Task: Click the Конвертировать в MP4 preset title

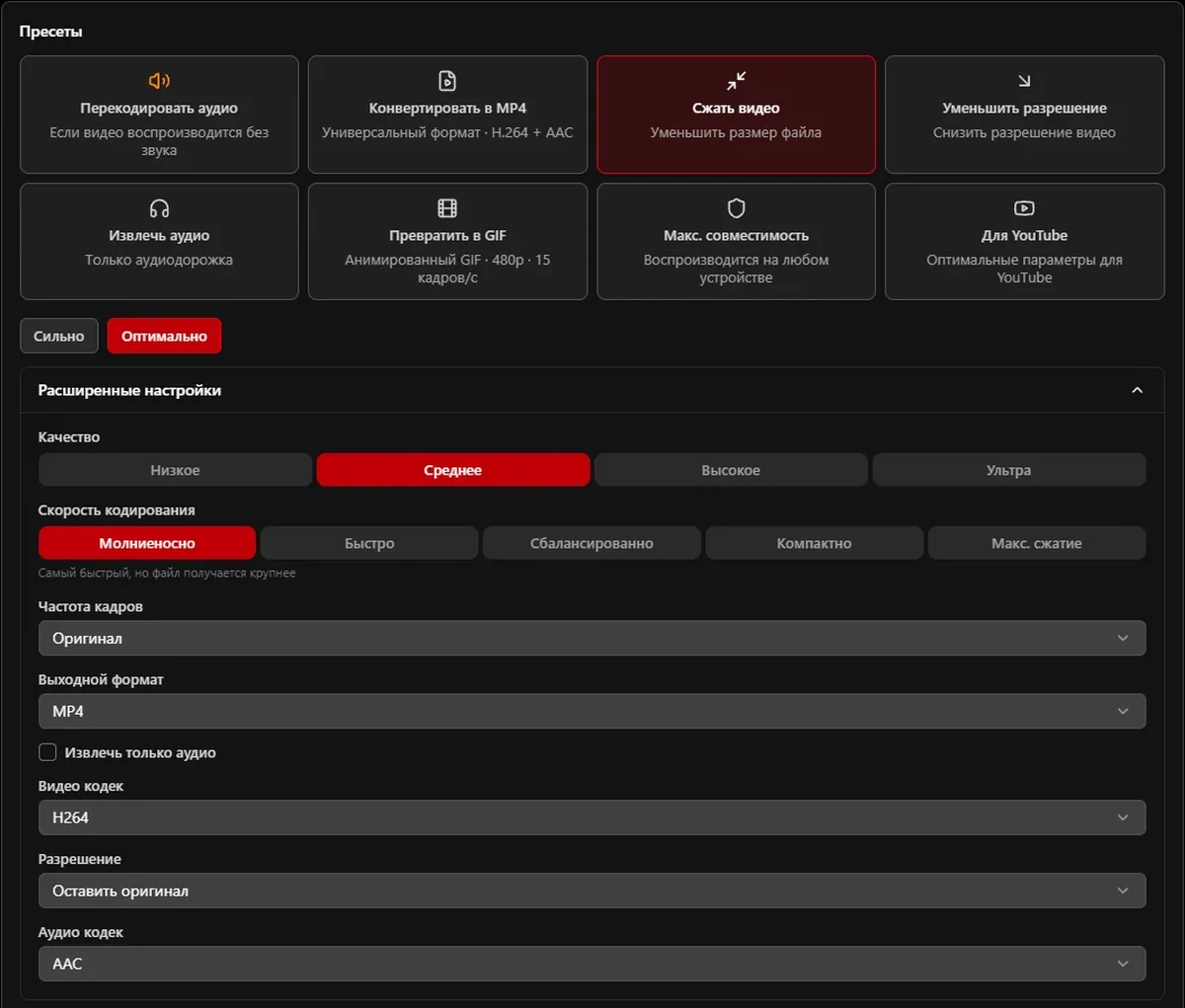Action: click(x=447, y=108)
